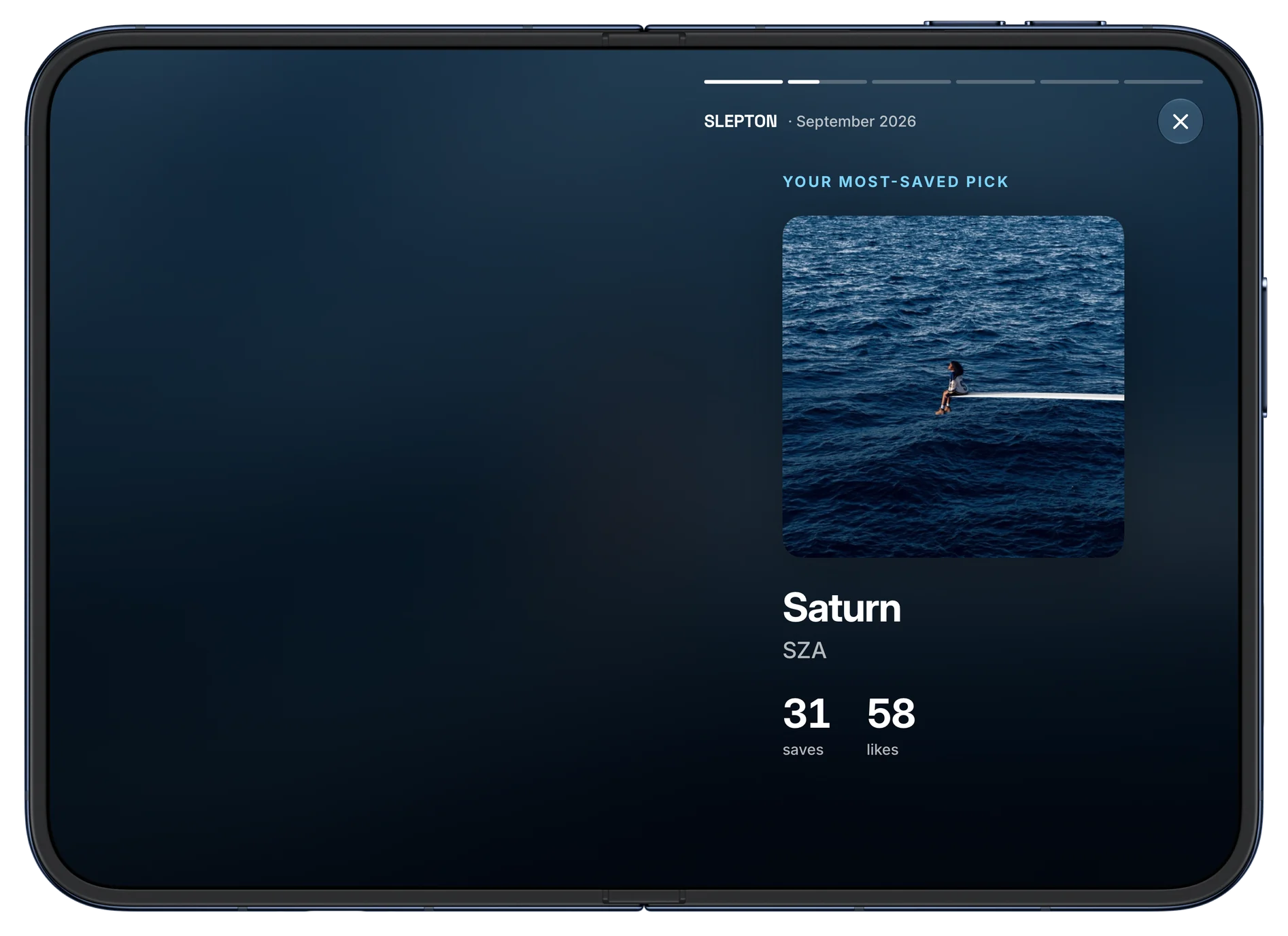
Task: Select the 'likes' label
Action: [x=883, y=750]
